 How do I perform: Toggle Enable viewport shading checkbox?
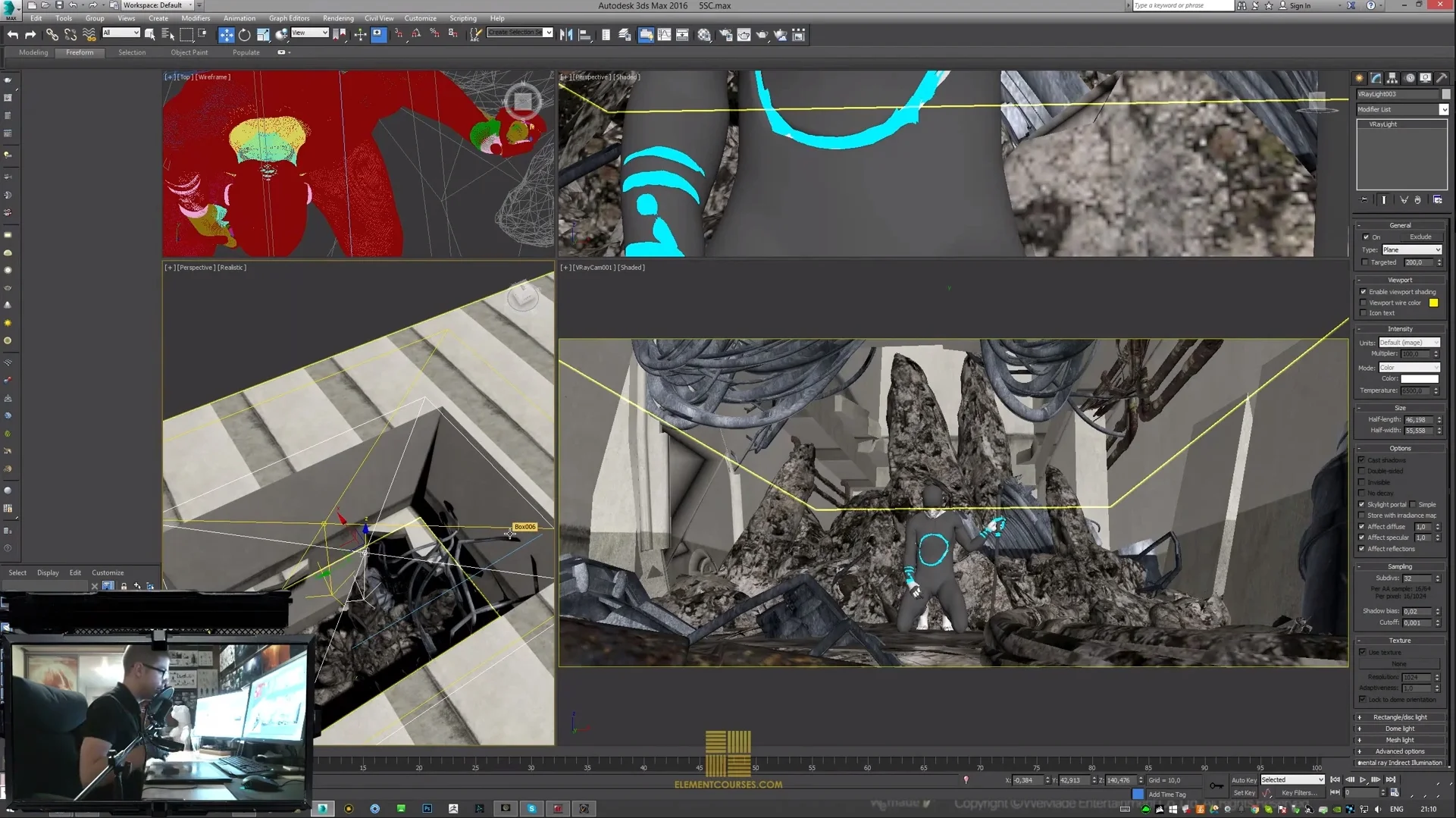coord(1364,292)
